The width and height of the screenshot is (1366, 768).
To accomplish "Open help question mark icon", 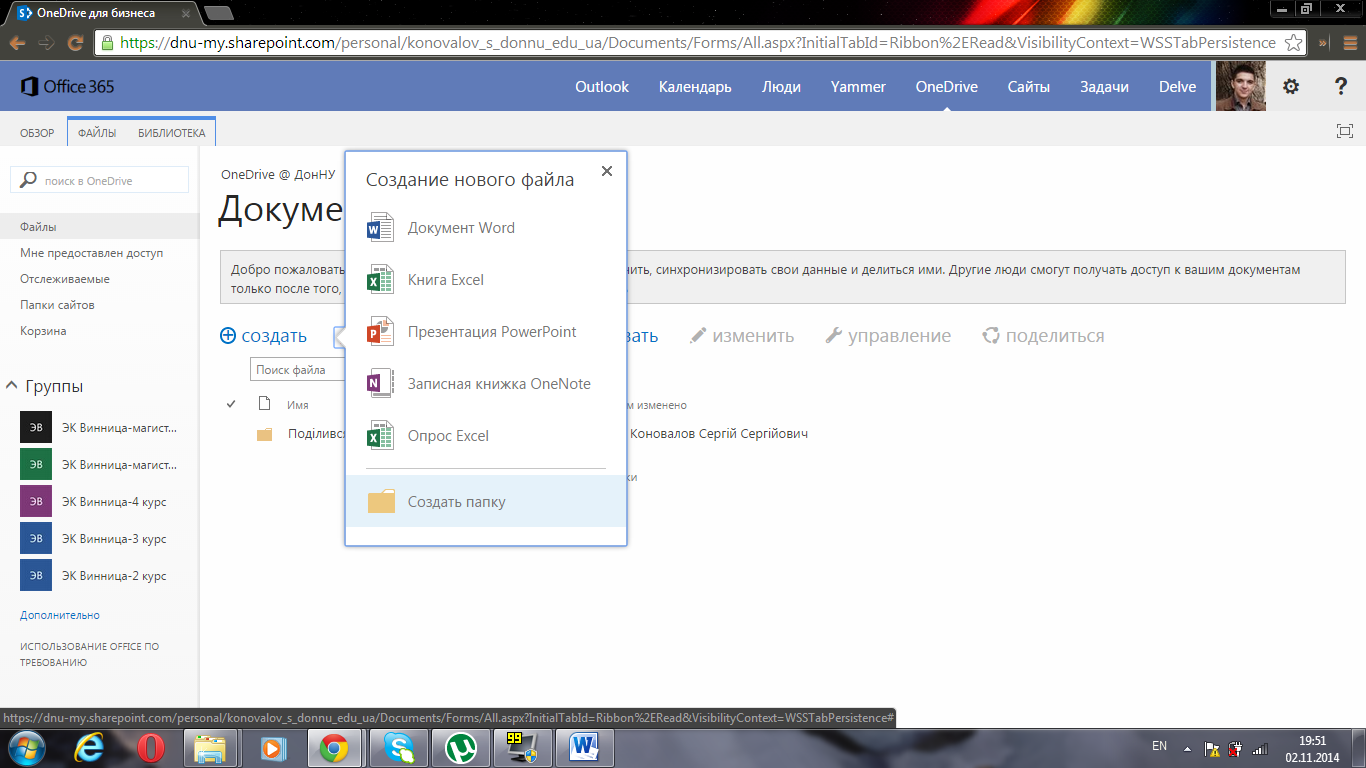I will pyautogui.click(x=1341, y=87).
